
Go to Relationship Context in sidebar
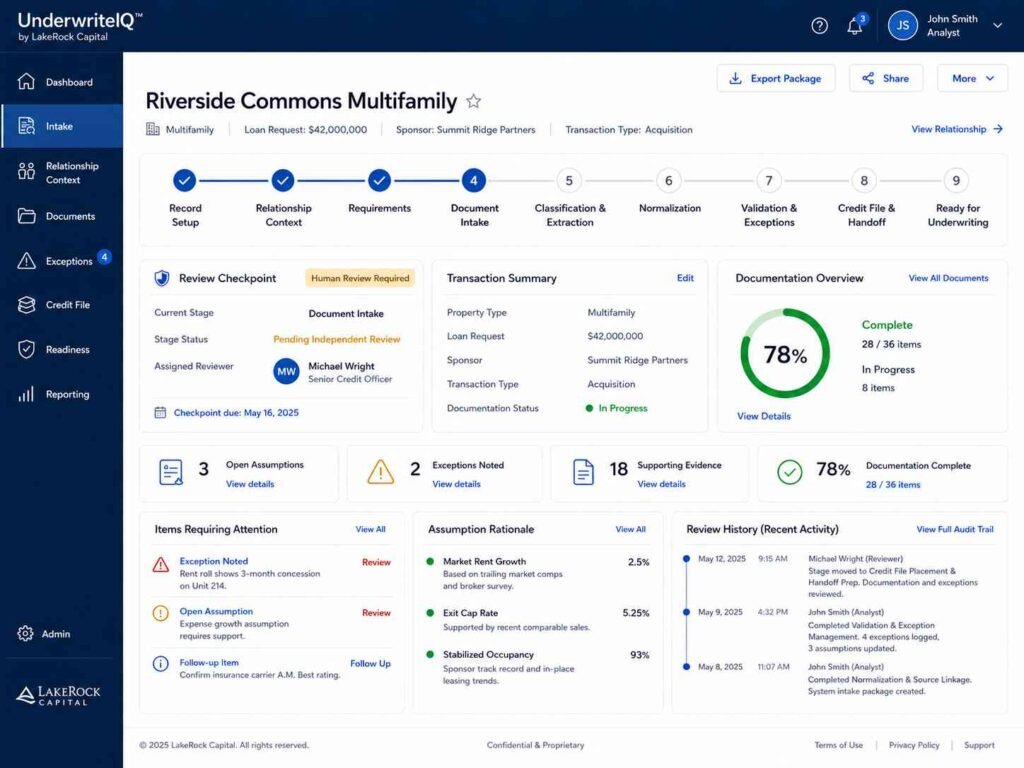61,172
